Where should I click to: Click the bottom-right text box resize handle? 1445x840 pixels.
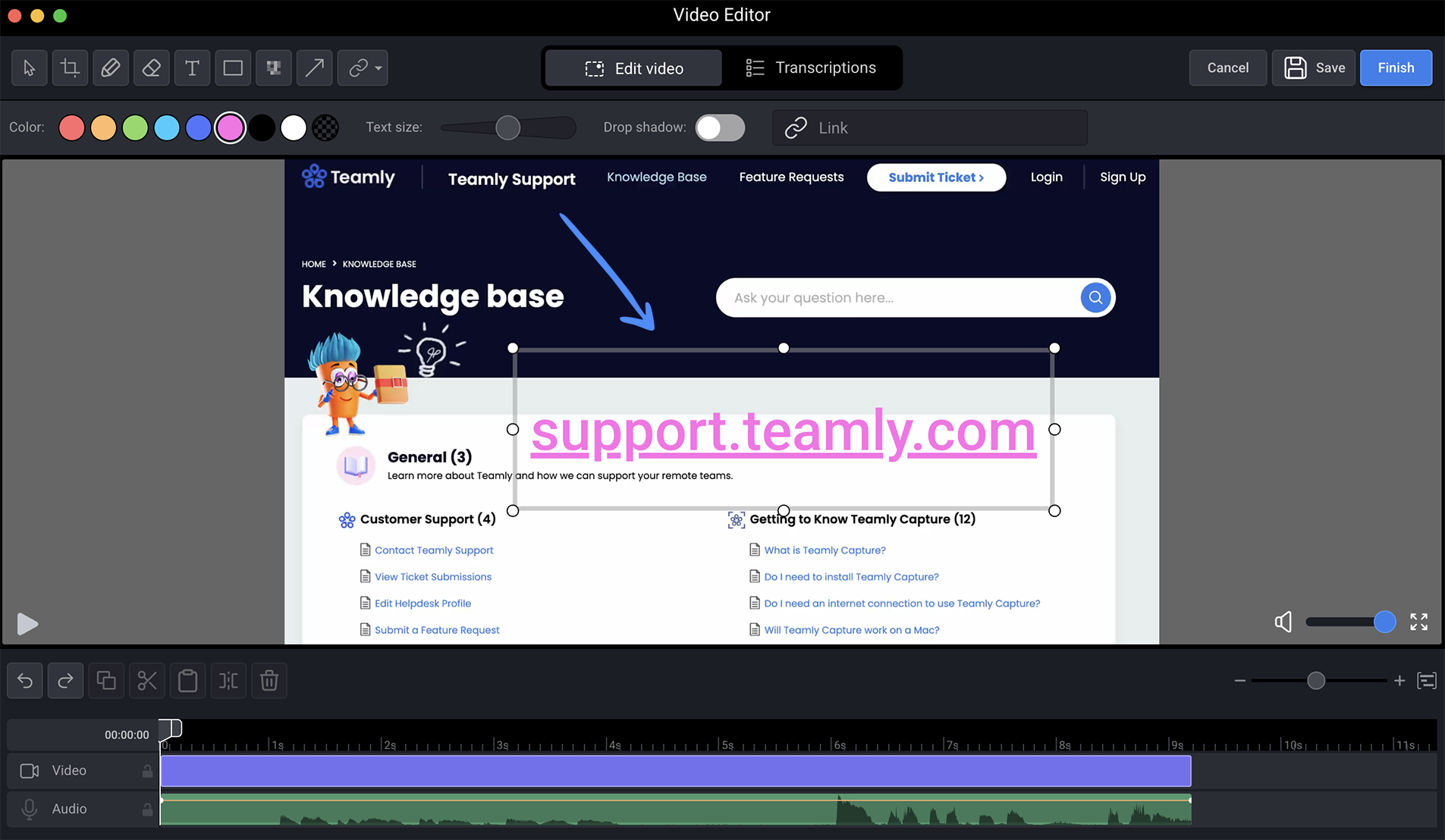click(1054, 511)
